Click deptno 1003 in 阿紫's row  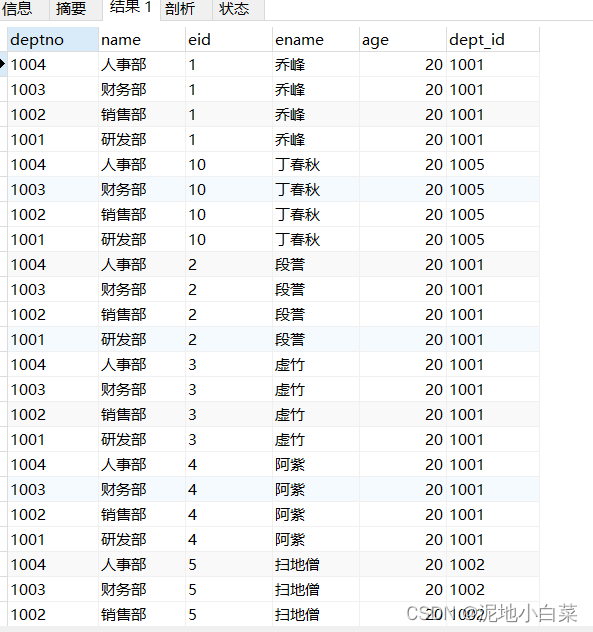click(53, 489)
